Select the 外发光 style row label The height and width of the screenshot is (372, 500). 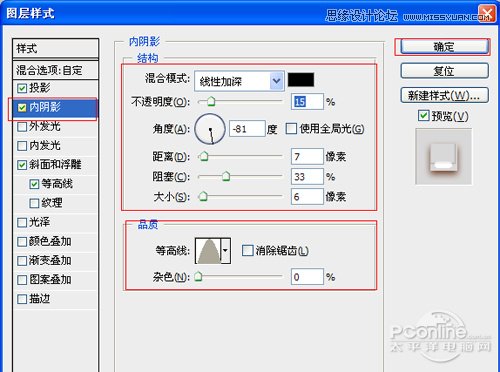tap(45, 126)
